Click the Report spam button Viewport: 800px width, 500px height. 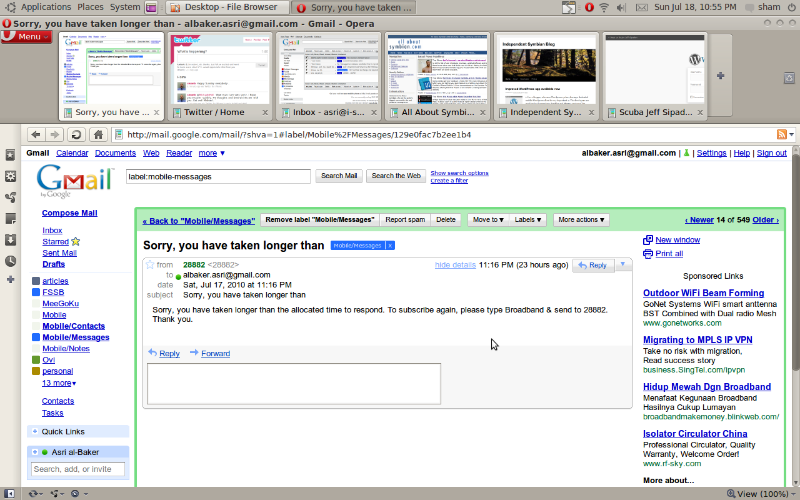(405, 219)
